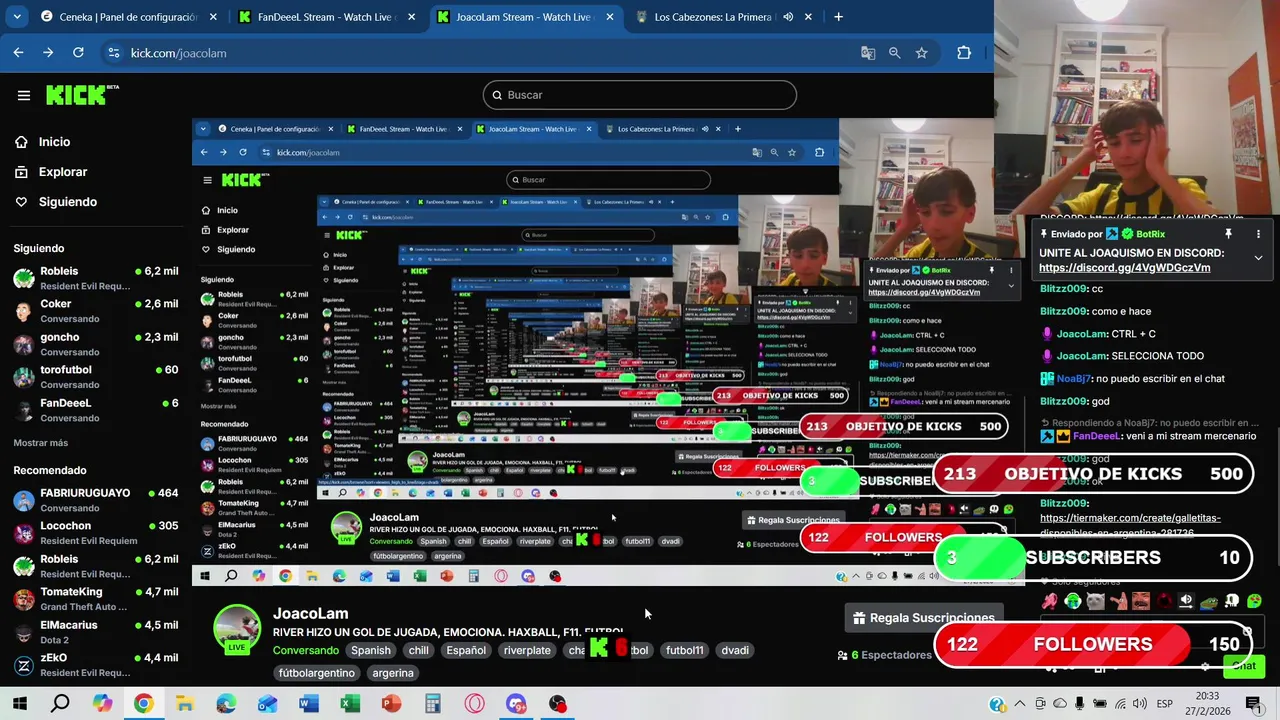
Task: Toggle the system tray microphone icon
Action: [1080, 704]
